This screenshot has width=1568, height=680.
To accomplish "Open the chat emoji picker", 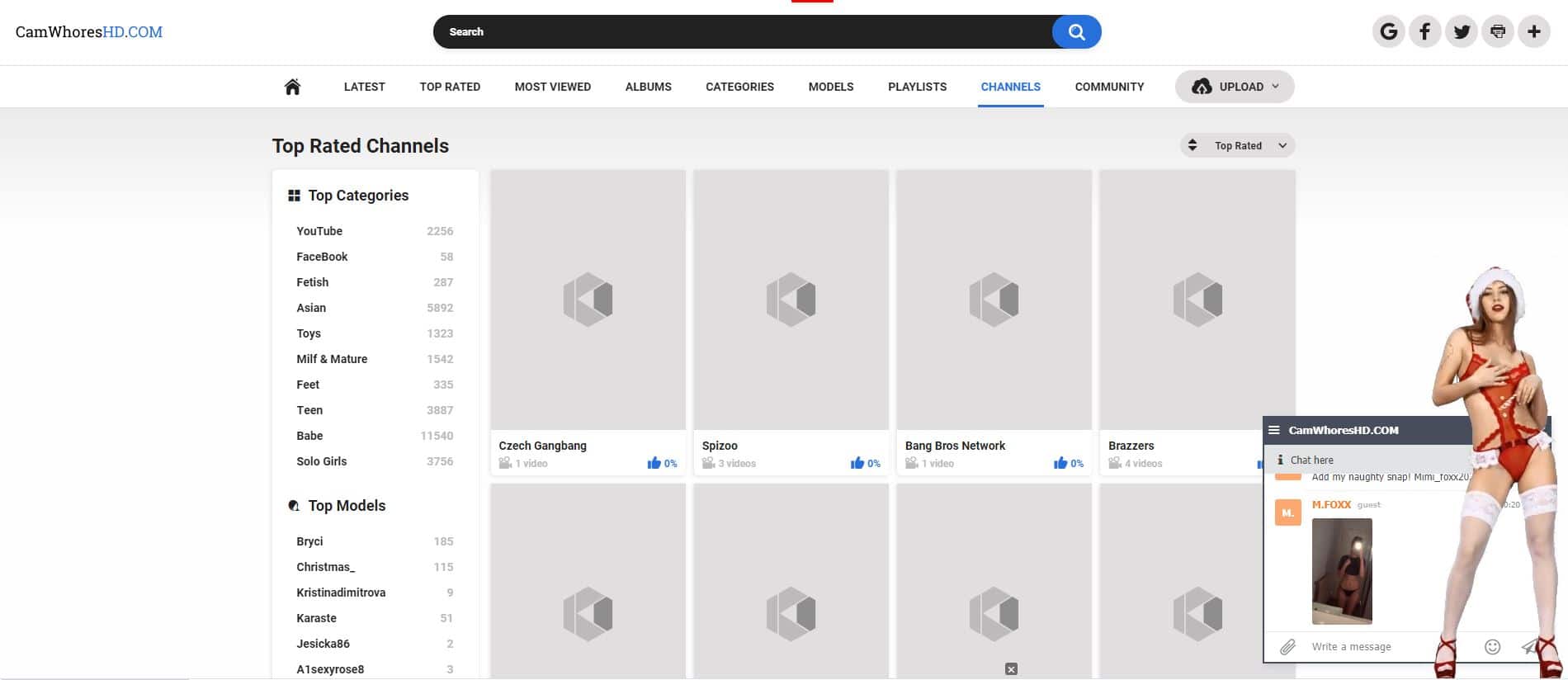I will click(x=1492, y=647).
